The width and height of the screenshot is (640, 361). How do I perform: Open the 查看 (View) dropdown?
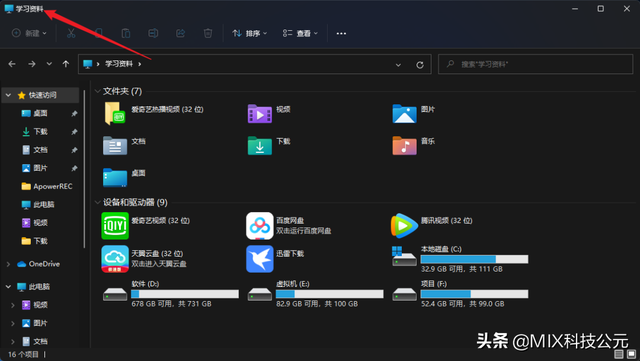[300, 33]
